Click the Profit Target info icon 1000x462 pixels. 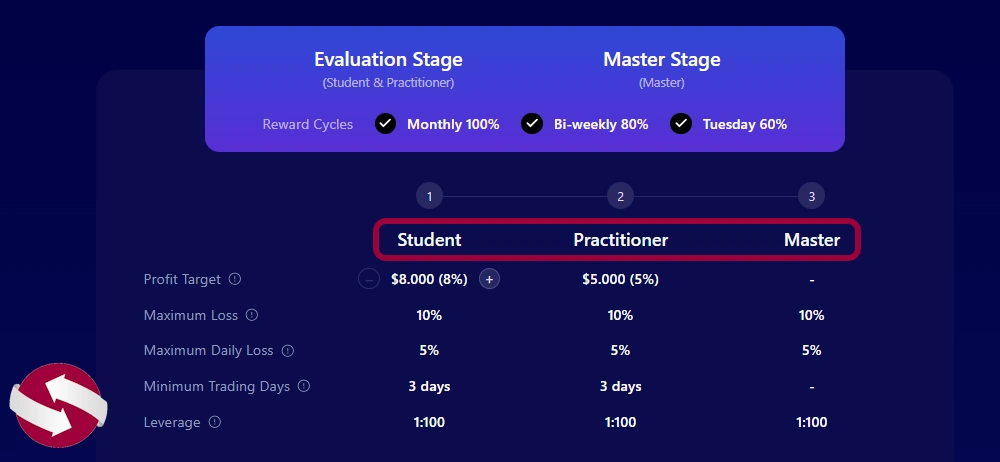click(235, 279)
